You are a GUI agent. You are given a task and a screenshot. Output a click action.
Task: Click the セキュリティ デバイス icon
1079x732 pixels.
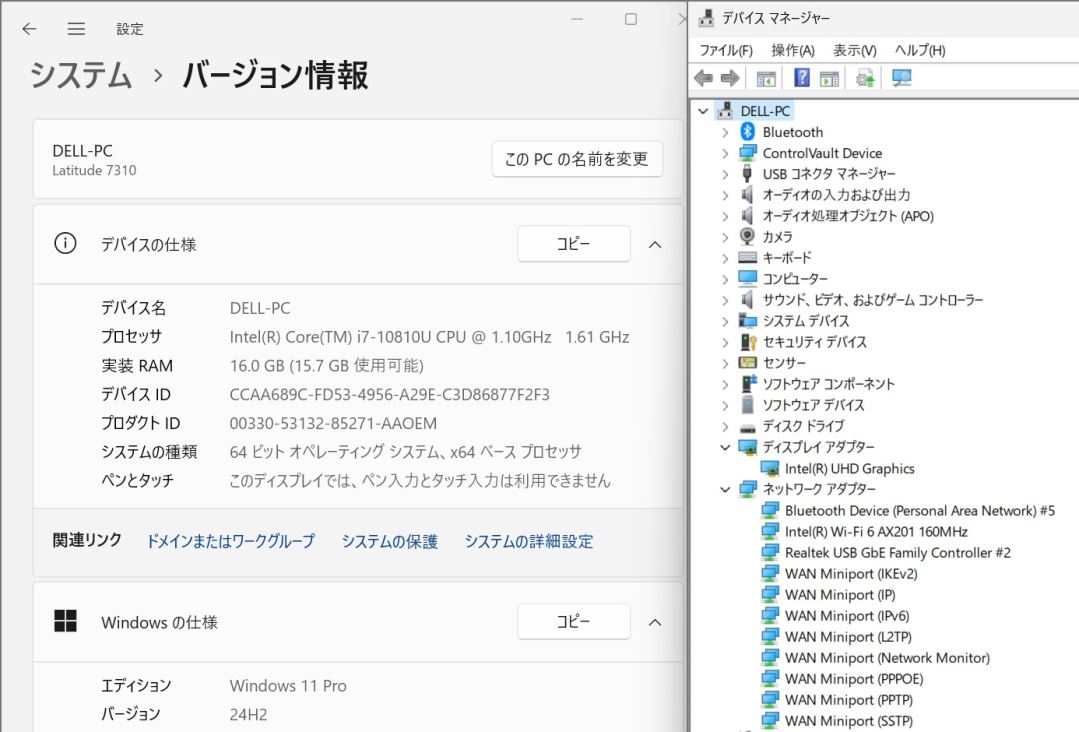(748, 342)
